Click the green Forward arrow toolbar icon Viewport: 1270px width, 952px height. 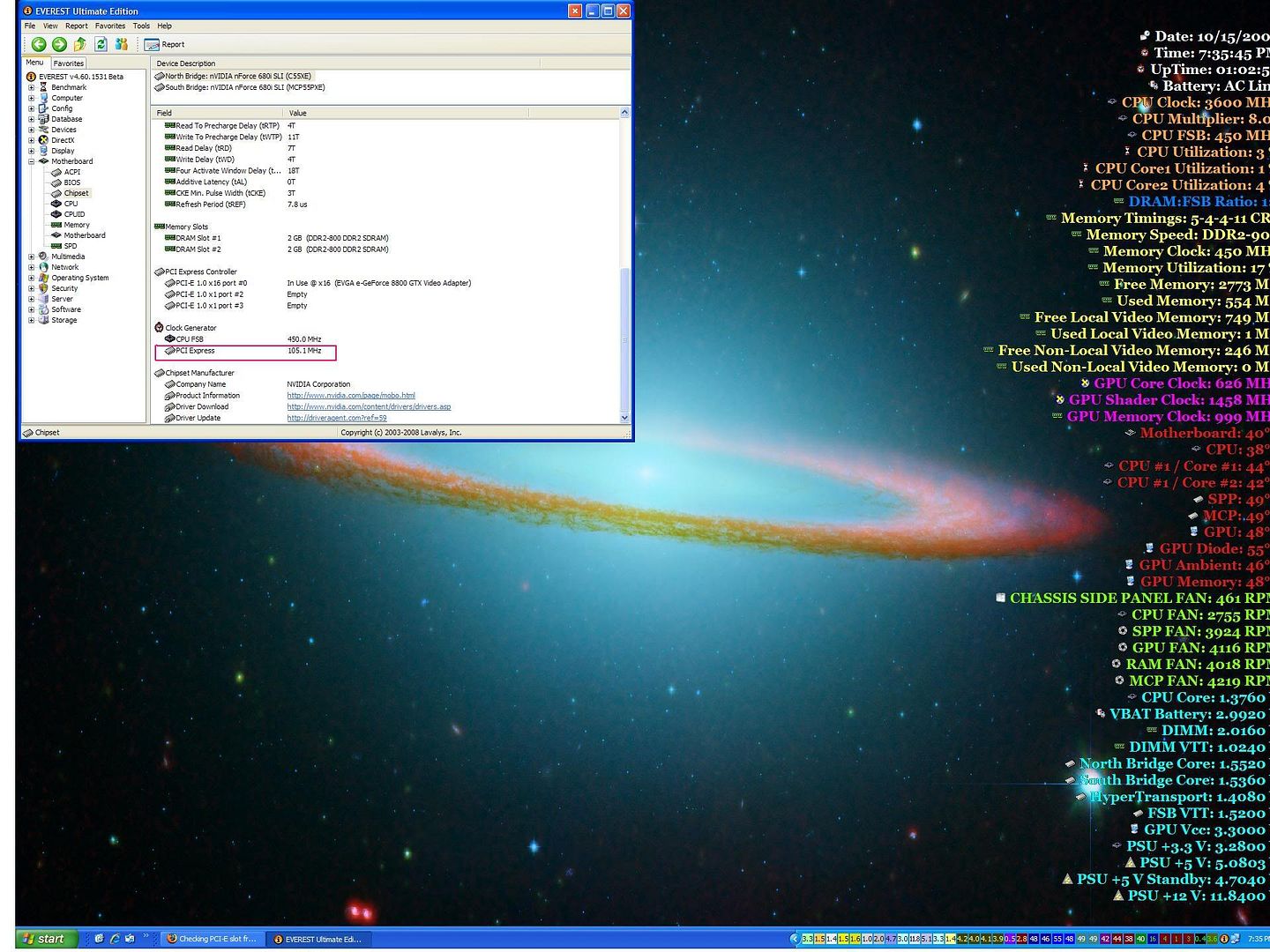point(59,44)
